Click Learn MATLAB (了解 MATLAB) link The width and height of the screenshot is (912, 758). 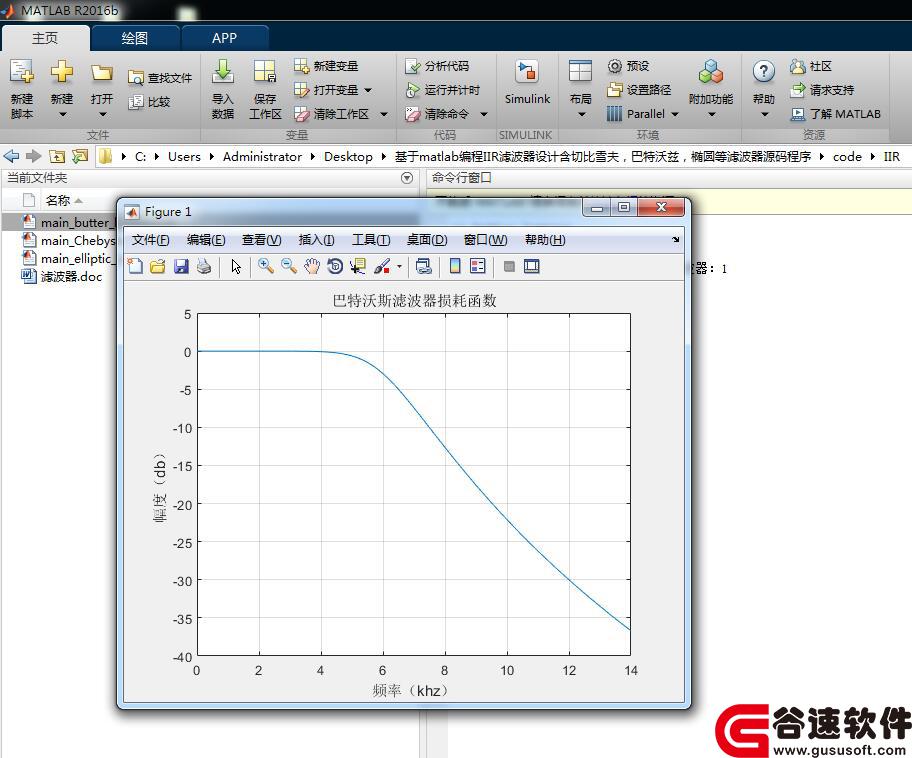(x=835, y=114)
